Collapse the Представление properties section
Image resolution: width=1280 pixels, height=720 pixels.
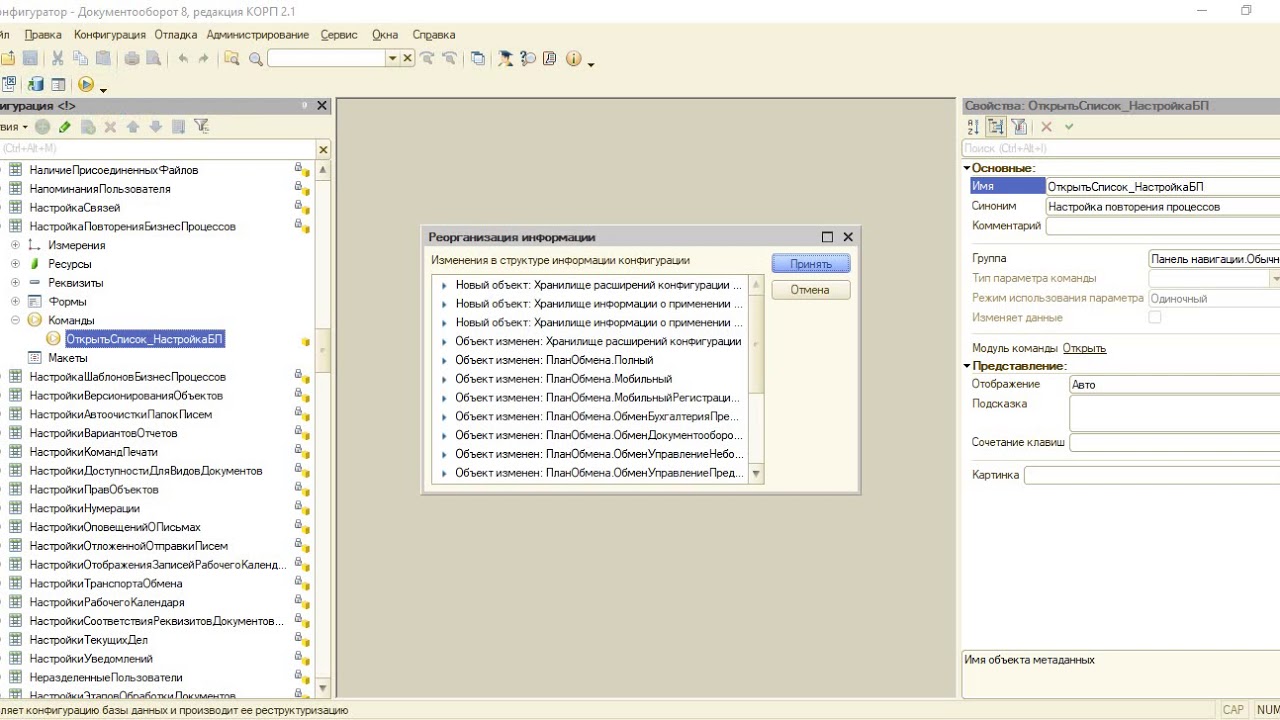coord(967,366)
